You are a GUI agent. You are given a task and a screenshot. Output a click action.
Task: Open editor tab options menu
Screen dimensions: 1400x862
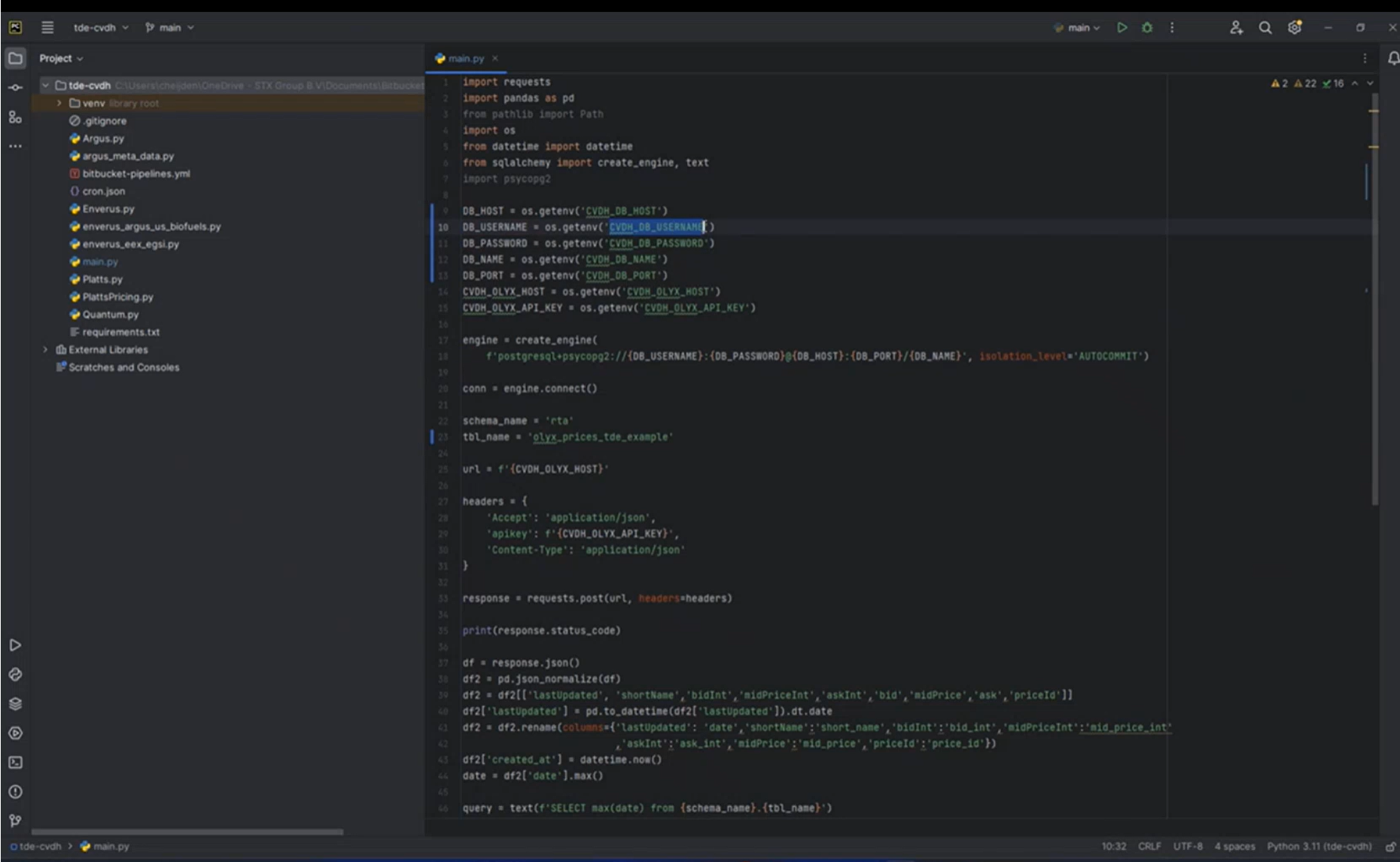1365,58
